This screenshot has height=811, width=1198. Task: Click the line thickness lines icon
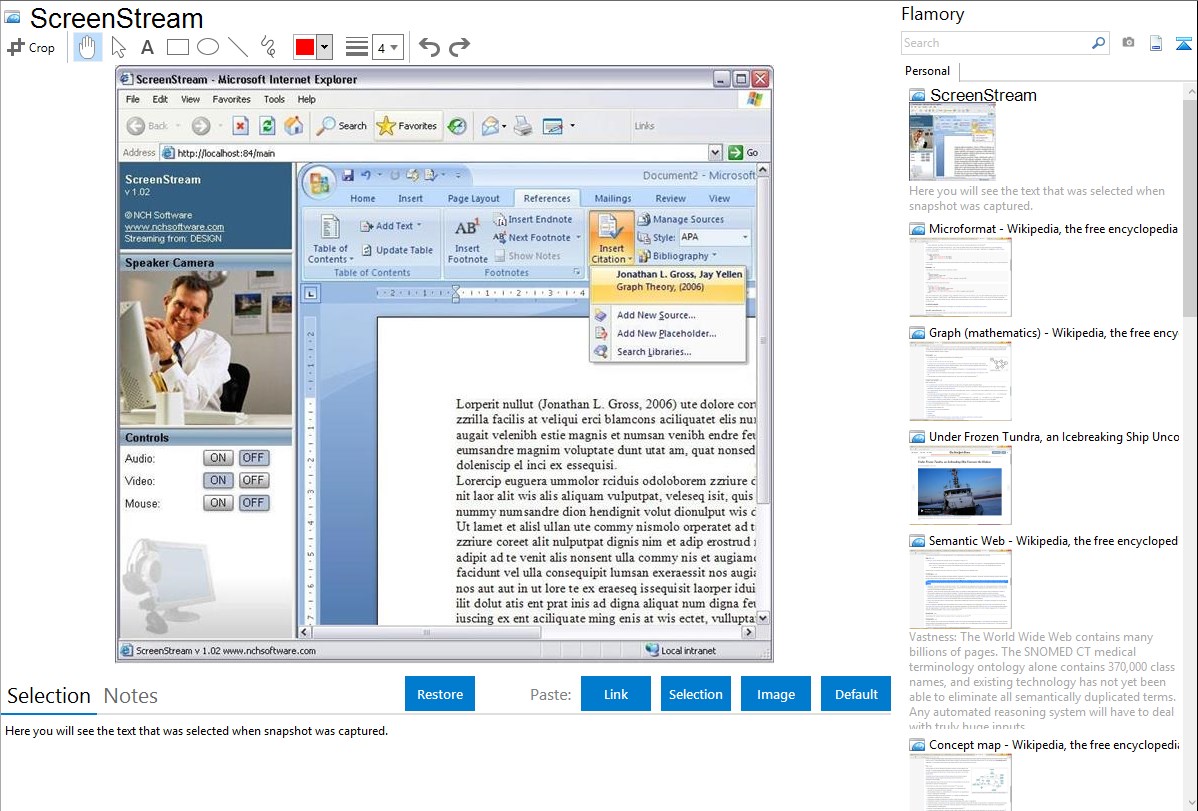click(x=357, y=47)
